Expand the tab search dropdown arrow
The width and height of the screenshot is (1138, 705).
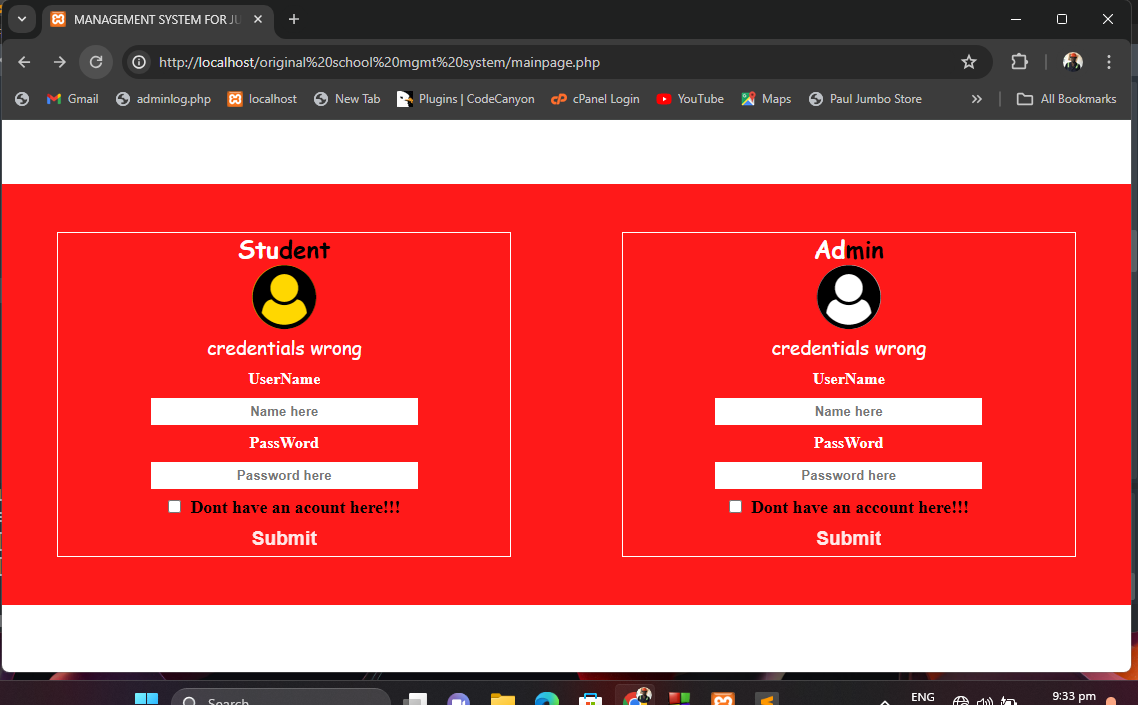pyautogui.click(x=21, y=19)
